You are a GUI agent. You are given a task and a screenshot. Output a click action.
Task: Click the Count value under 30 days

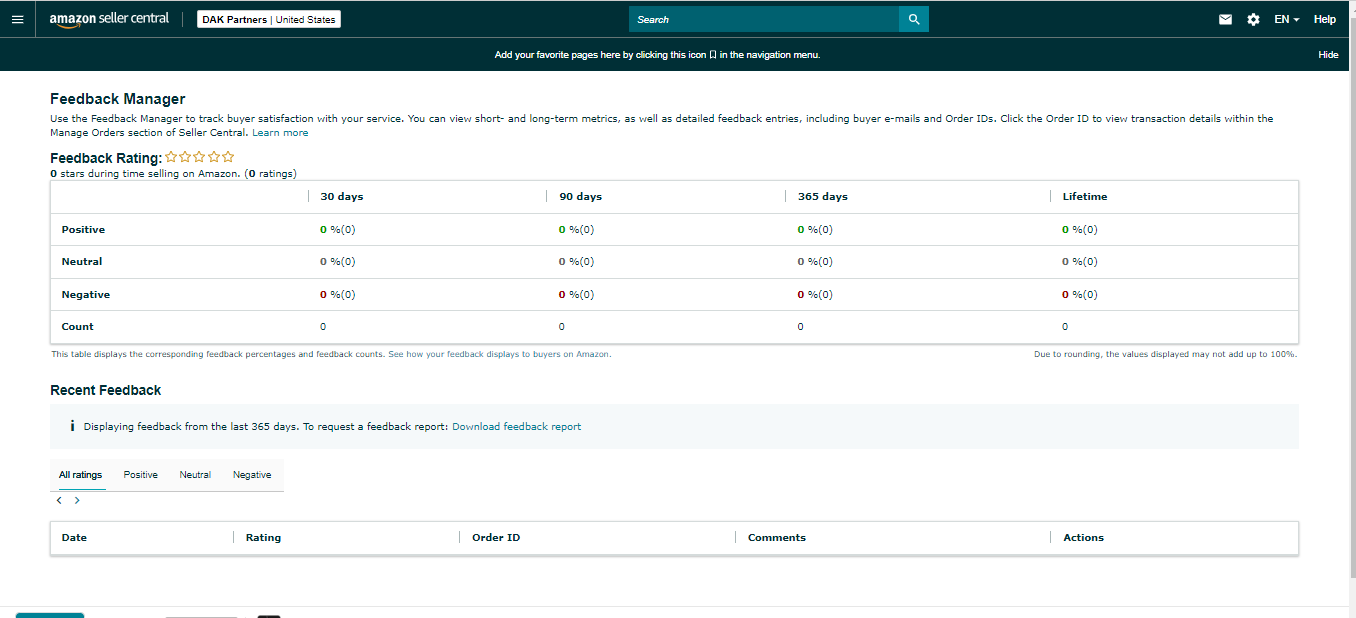click(323, 327)
